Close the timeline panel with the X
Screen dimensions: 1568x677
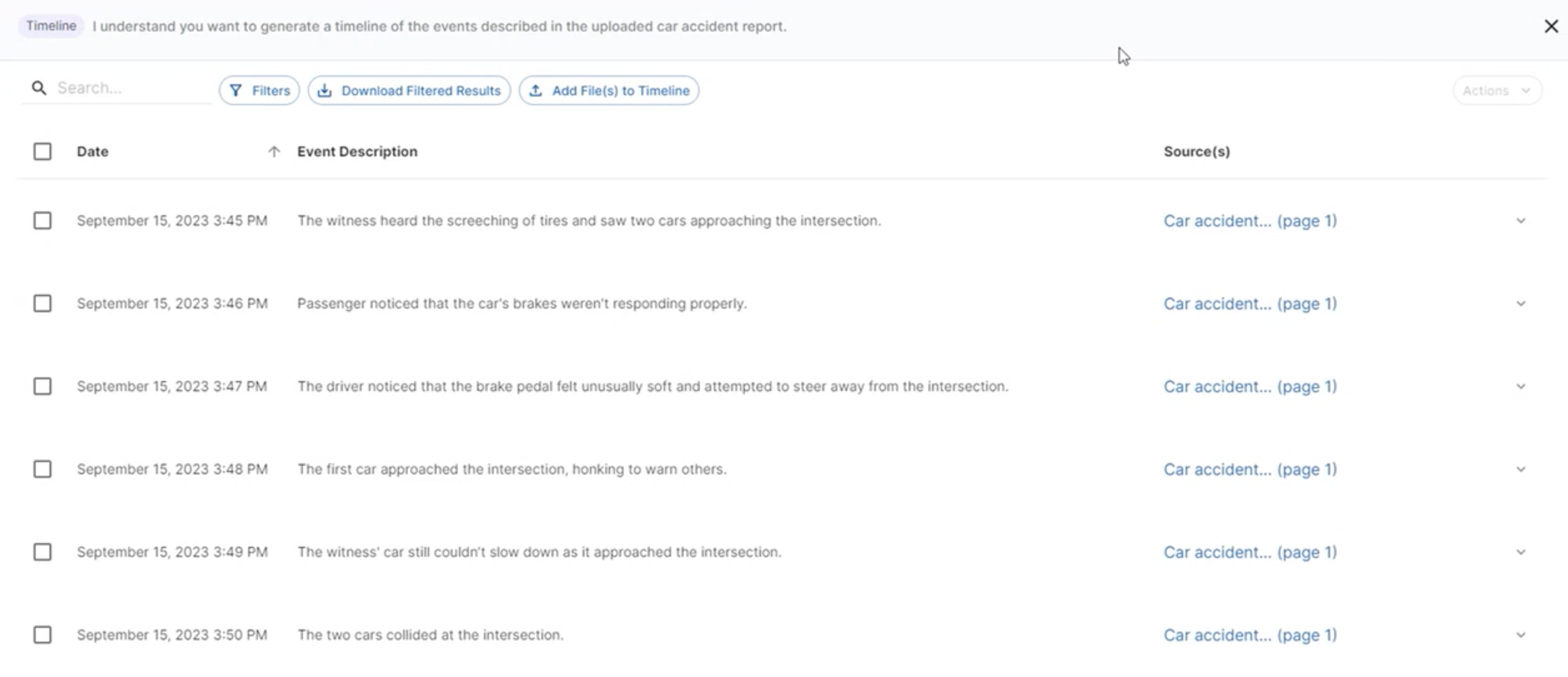click(x=1551, y=27)
